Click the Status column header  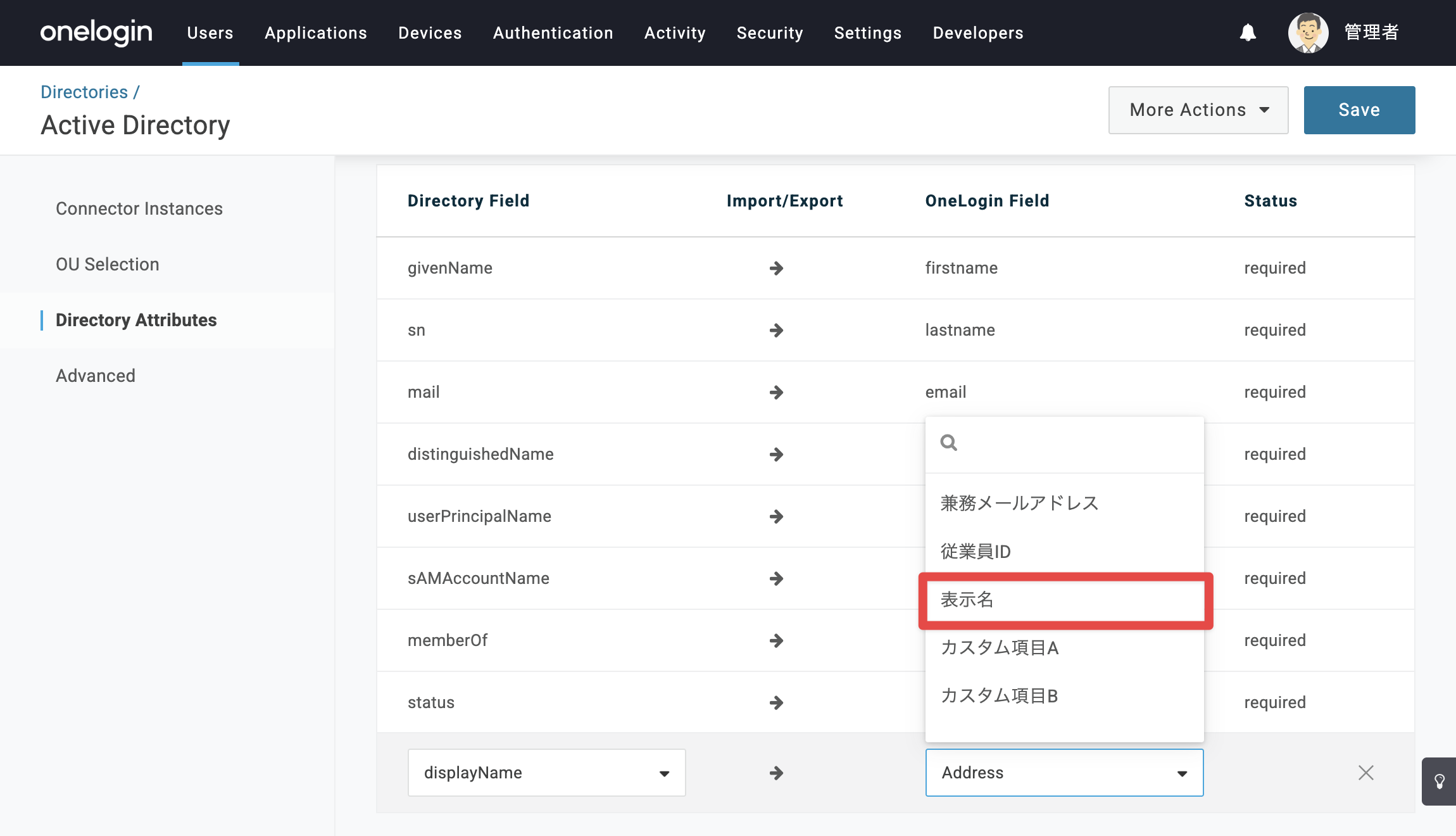click(1271, 201)
